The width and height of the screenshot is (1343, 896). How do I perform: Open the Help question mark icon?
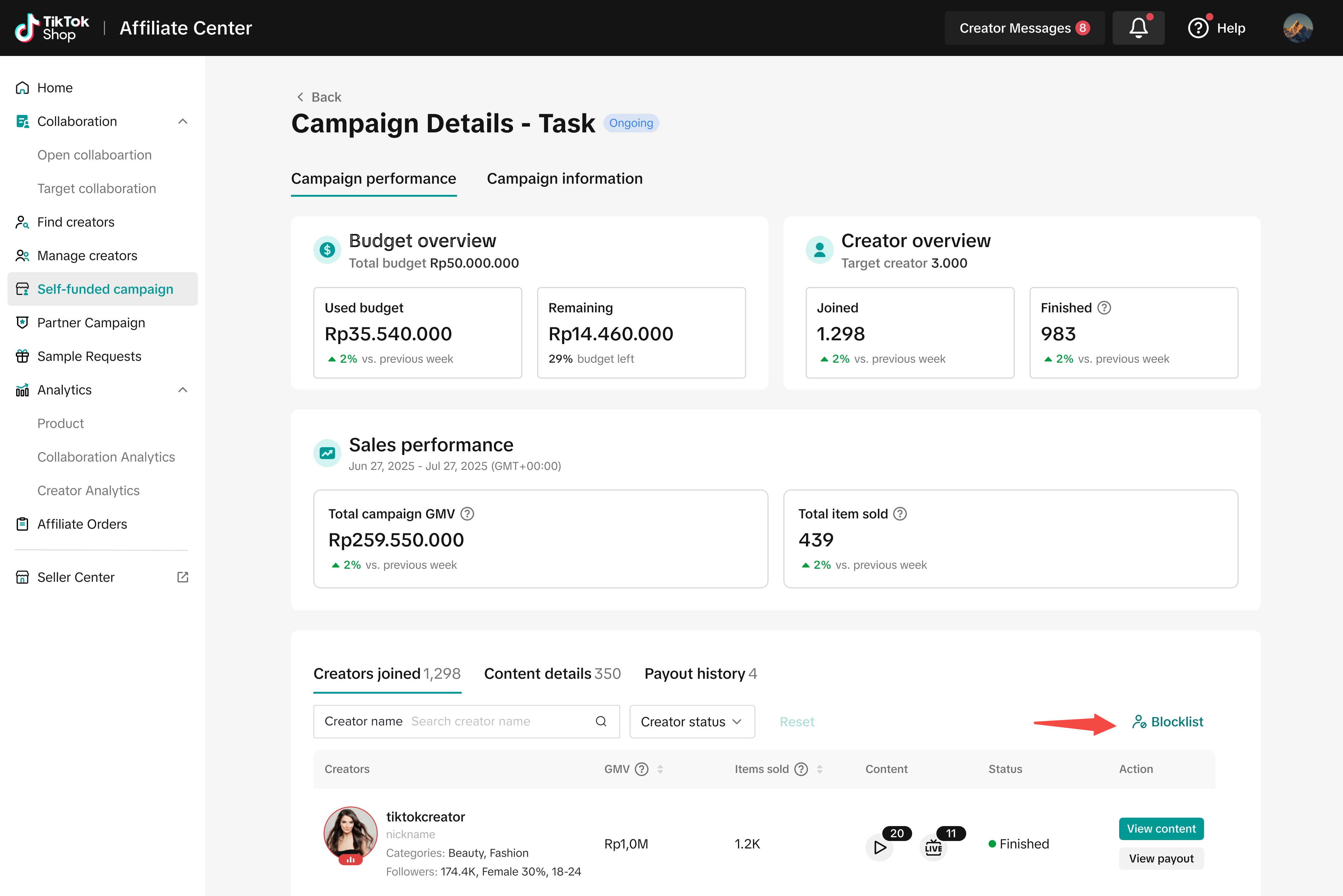1198,28
